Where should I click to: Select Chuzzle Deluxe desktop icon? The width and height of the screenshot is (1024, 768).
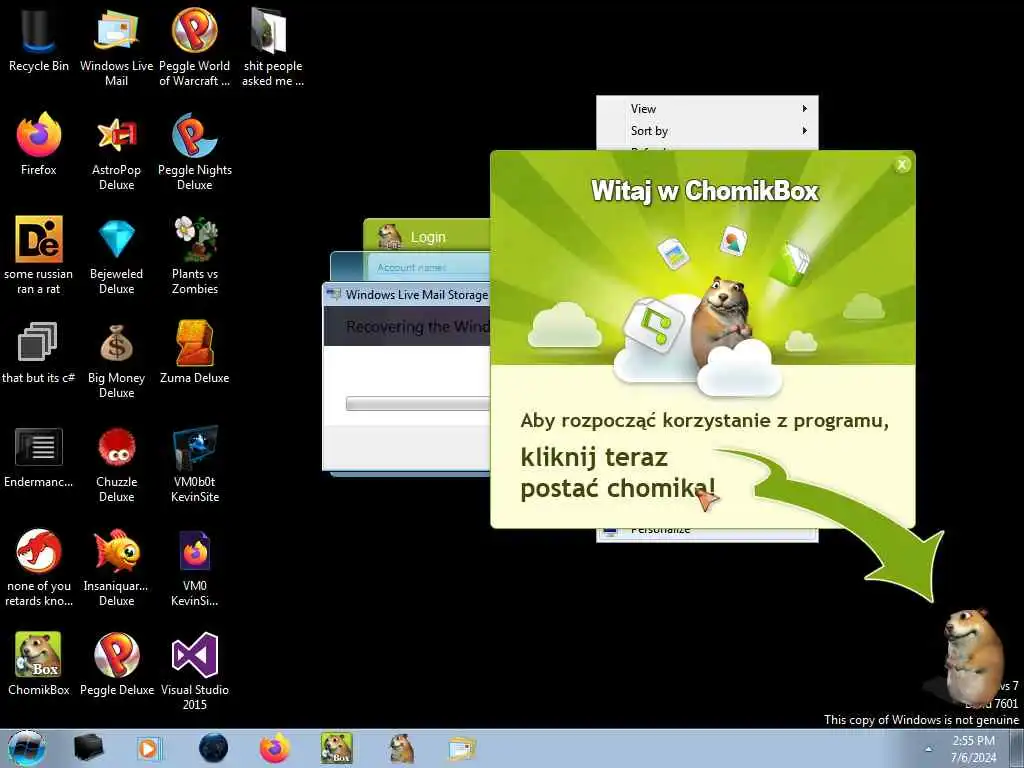116,464
